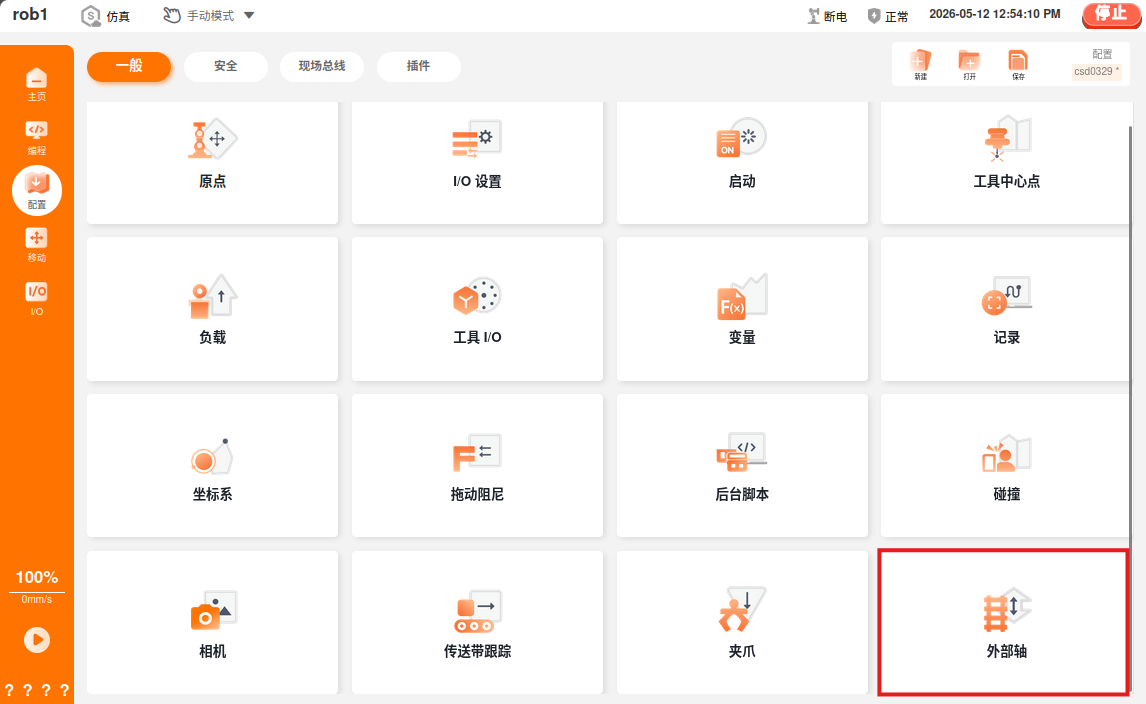Open the 传送带跟踪 conveyor tracking tile
The image size is (1146, 704).
(x=477, y=622)
